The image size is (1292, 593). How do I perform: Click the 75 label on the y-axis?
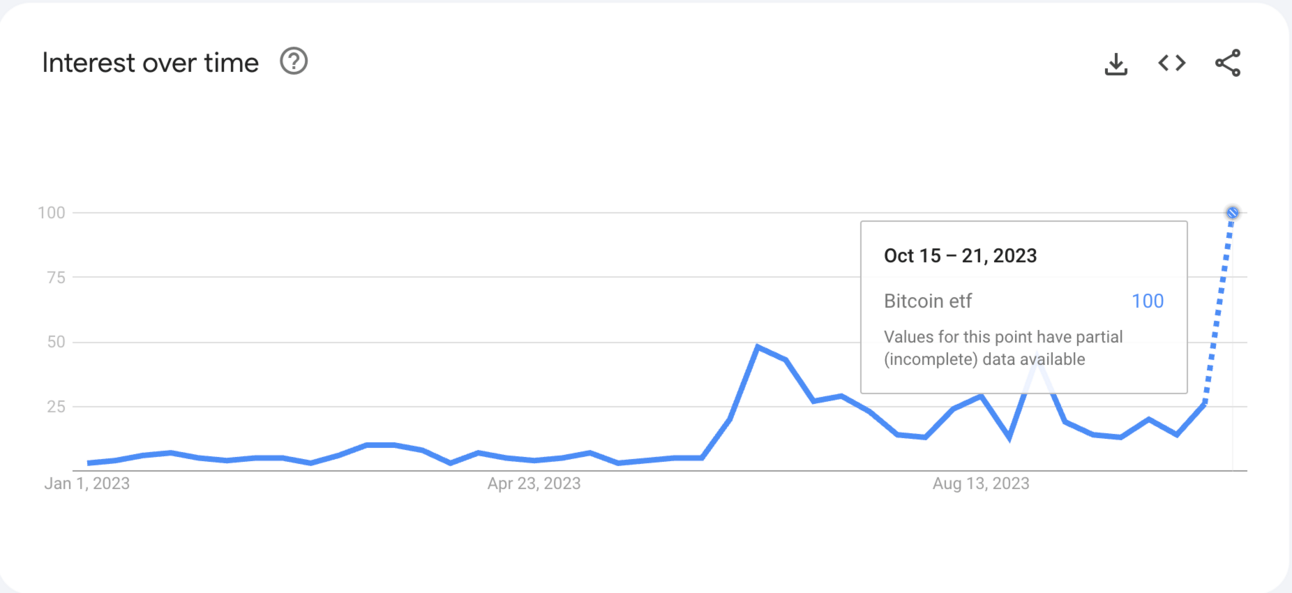pos(56,277)
